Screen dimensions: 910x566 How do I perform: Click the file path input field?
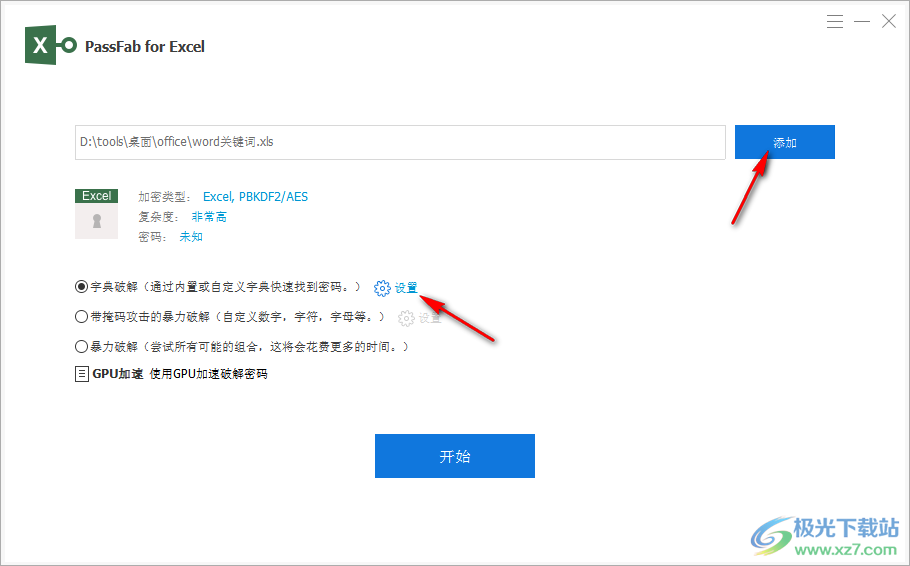click(x=400, y=142)
